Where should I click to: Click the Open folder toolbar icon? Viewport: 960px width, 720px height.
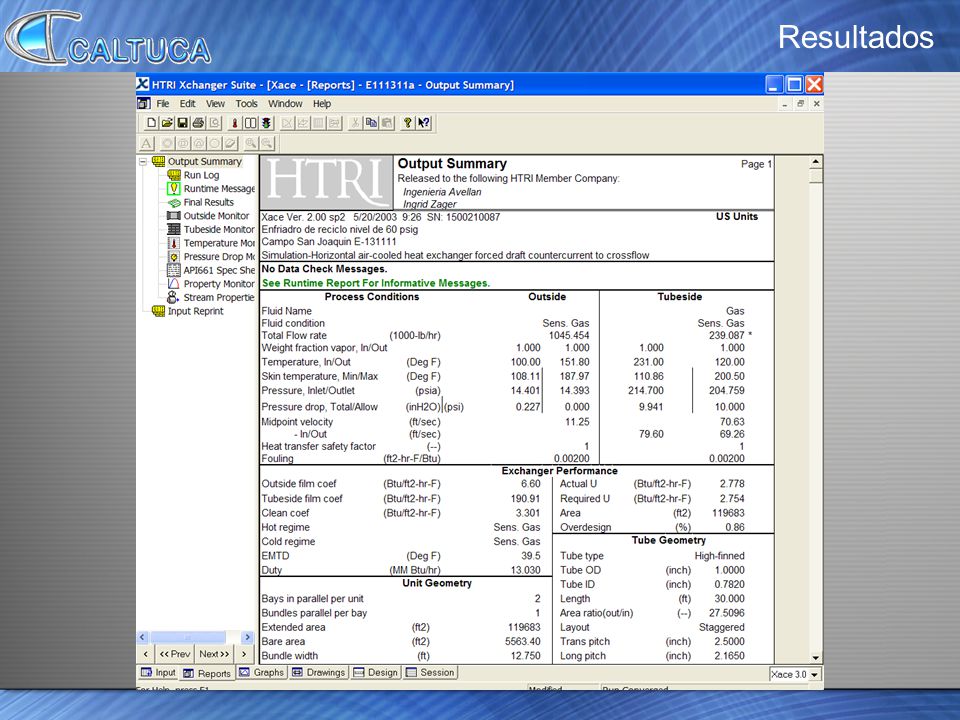point(167,123)
